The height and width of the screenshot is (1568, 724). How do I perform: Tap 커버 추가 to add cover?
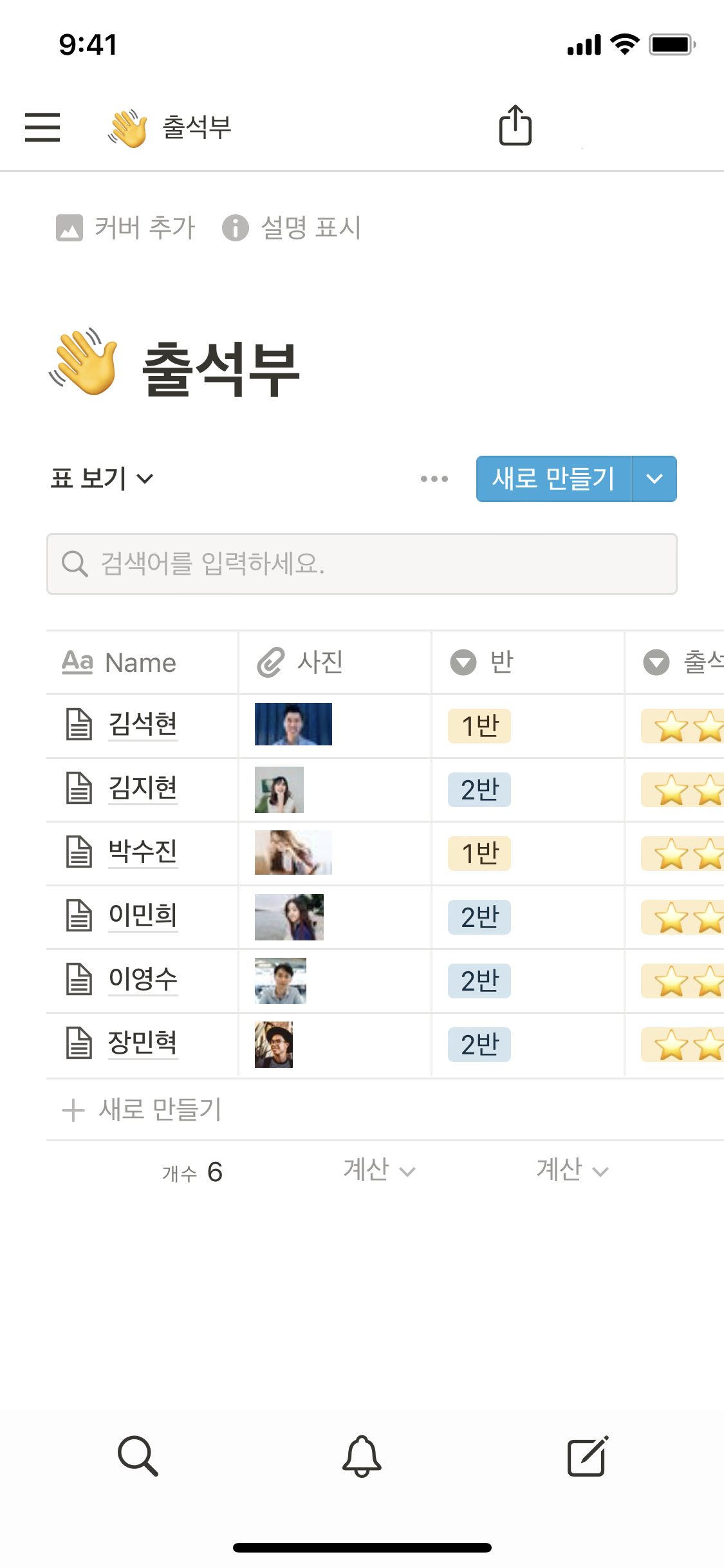point(126,228)
